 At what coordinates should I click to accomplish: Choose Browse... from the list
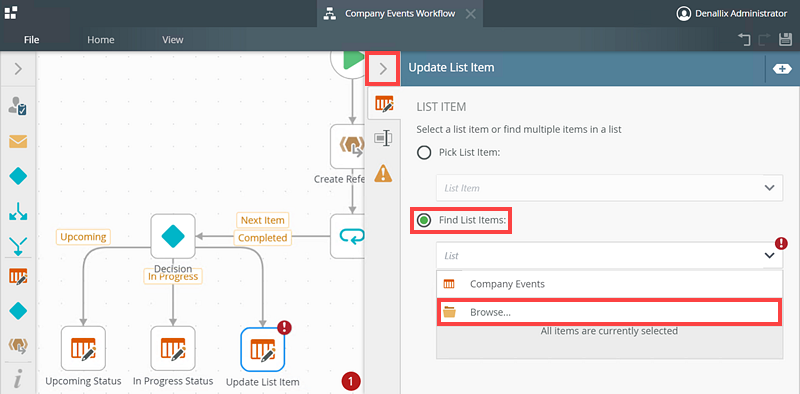coord(609,312)
